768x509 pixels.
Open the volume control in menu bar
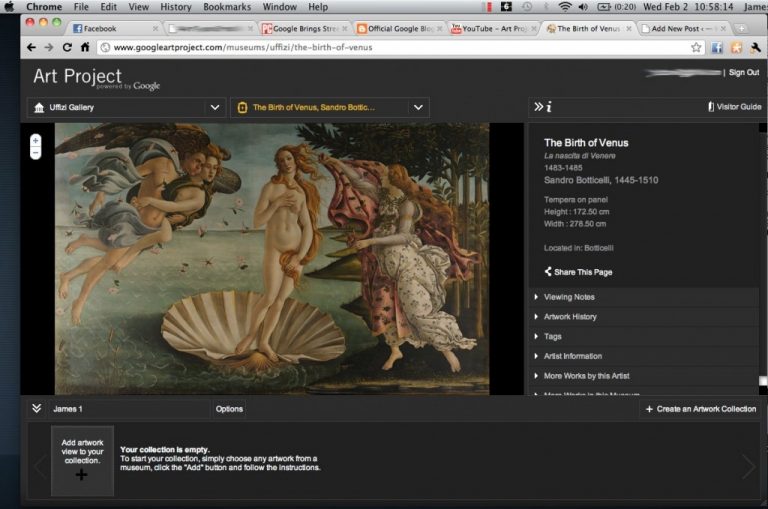[583, 7]
